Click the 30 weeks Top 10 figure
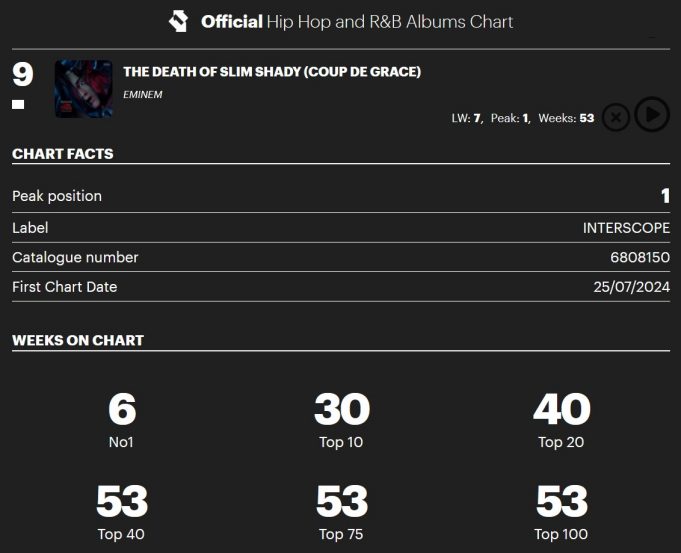The image size is (681, 553). [x=342, y=409]
